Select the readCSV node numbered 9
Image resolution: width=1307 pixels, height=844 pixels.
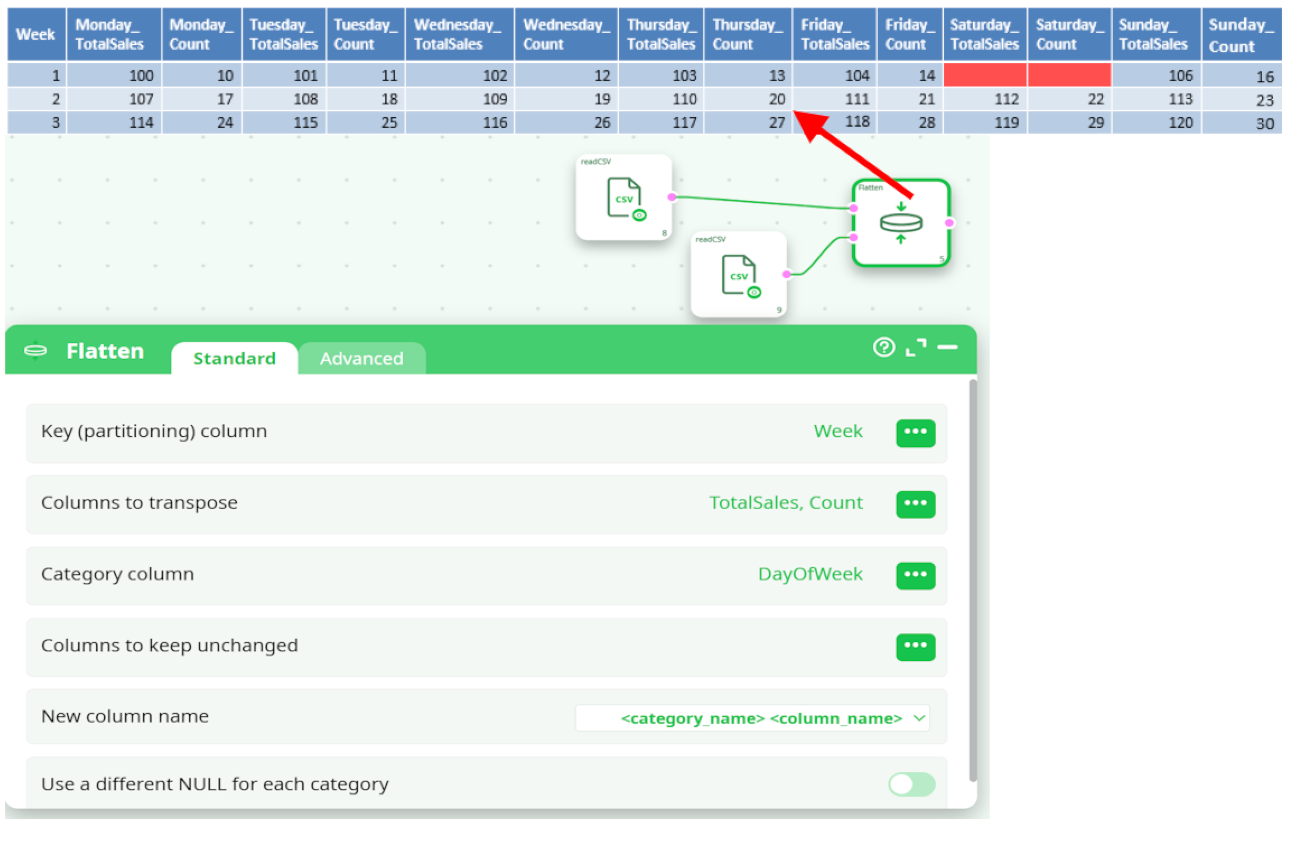point(738,275)
